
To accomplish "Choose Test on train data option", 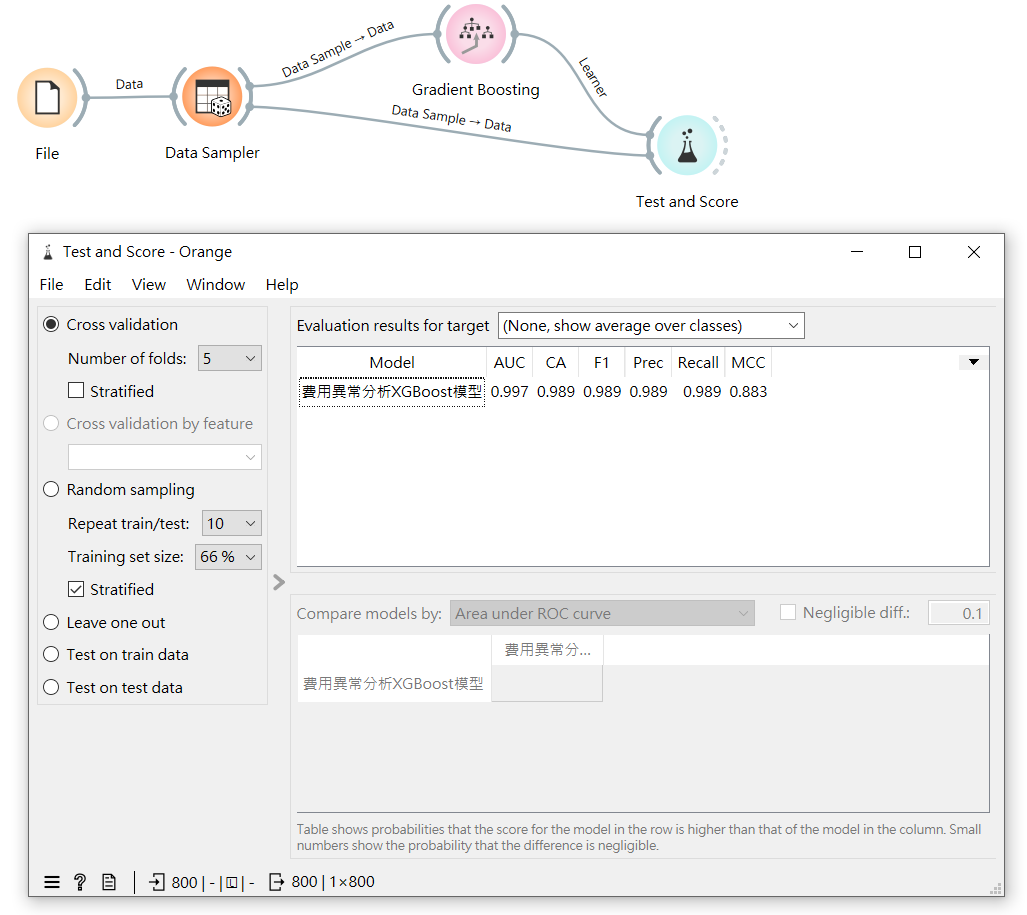I will point(52,654).
